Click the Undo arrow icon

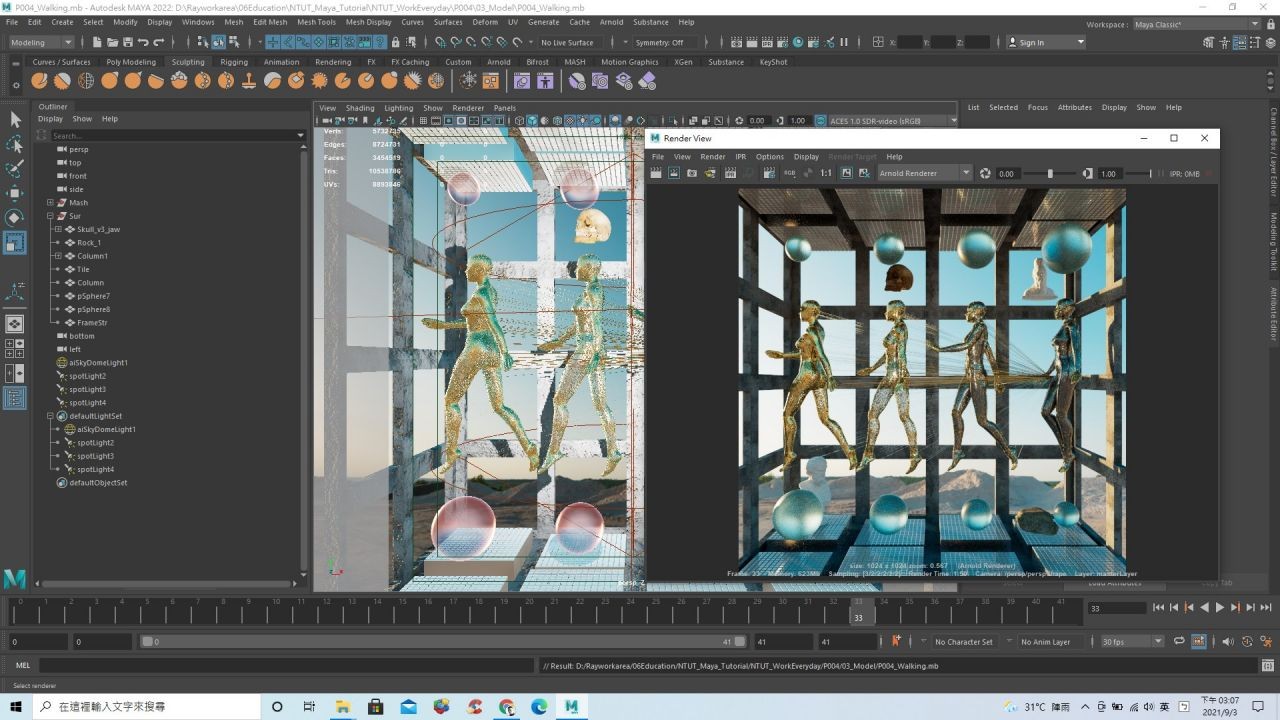coord(143,42)
